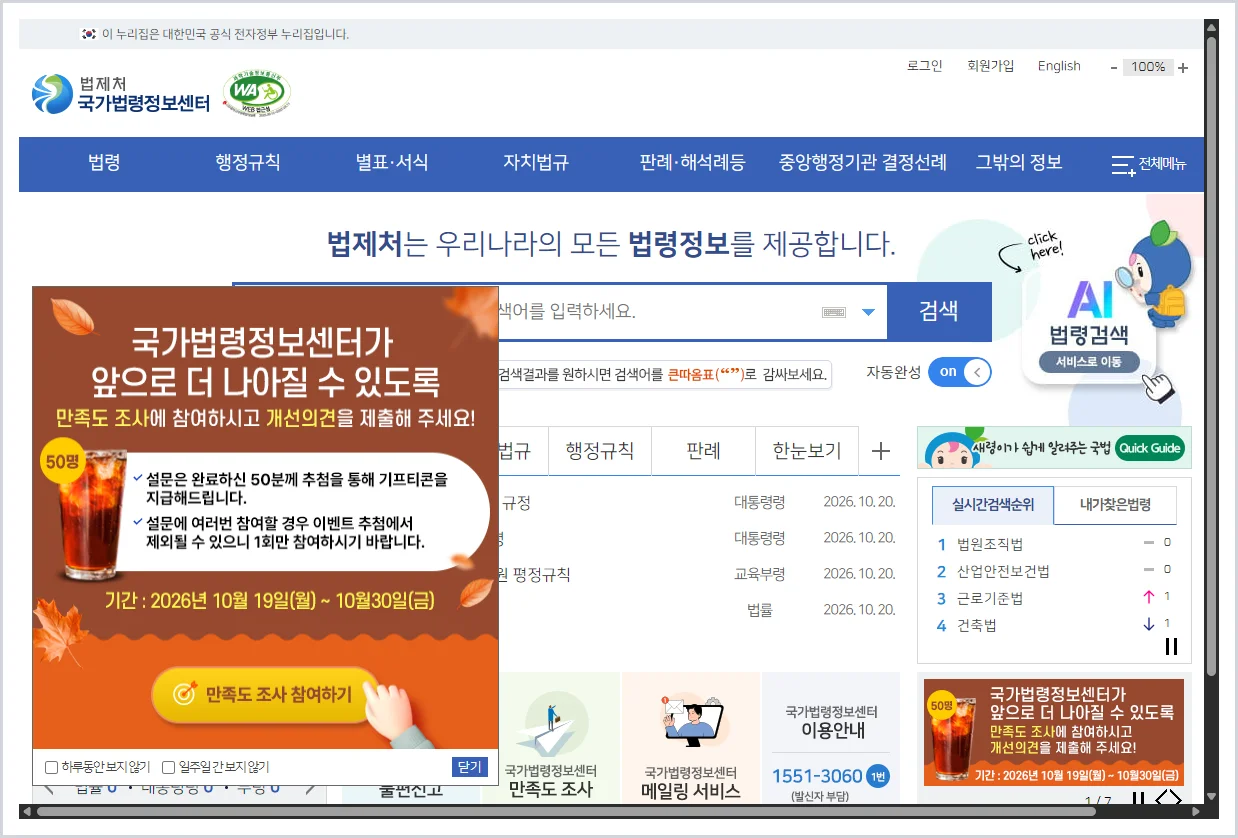Open ranked item 건축법
The image size is (1238, 838).
[977, 625]
